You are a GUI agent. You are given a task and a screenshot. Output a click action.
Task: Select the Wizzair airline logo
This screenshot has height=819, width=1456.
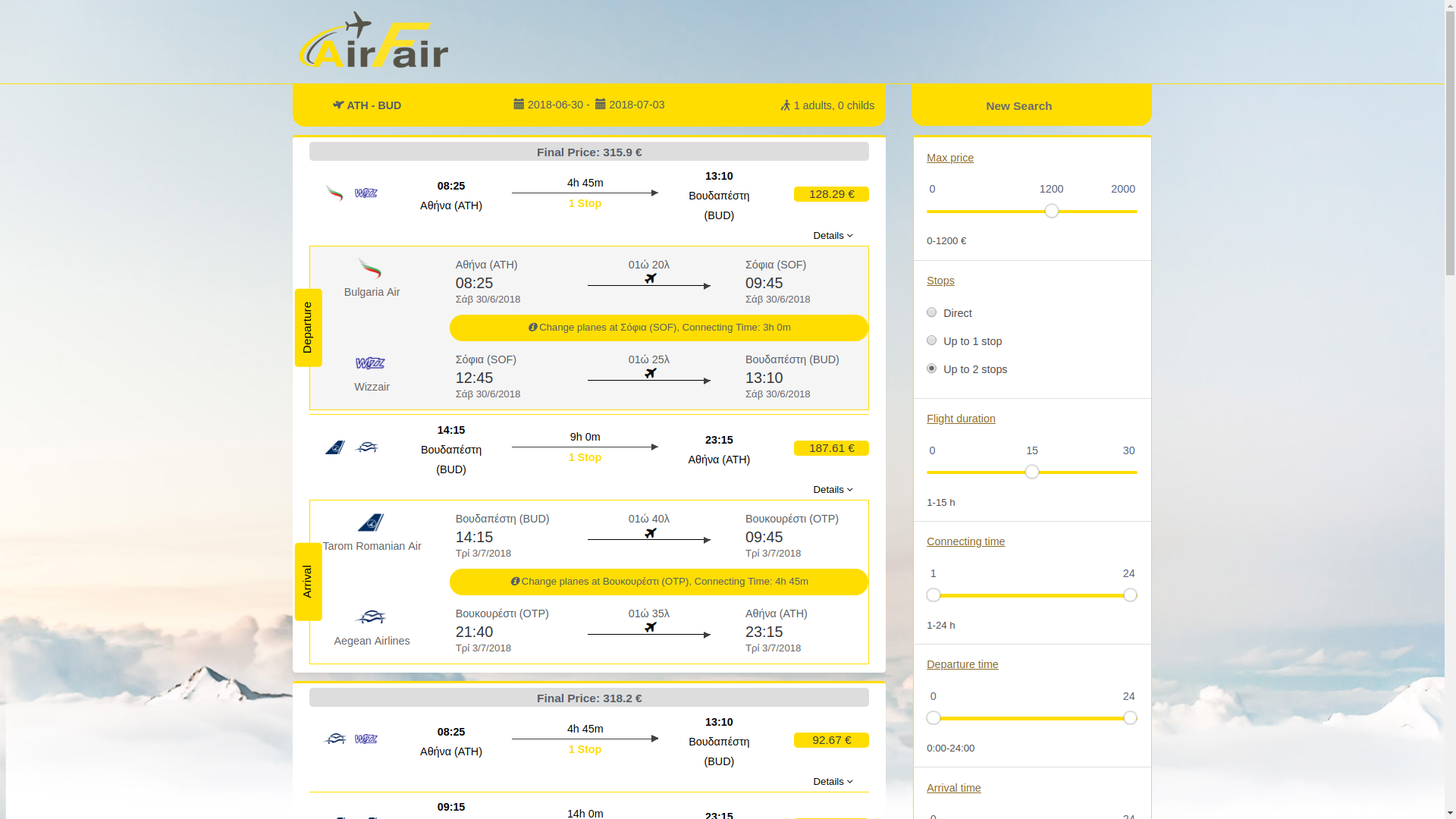[372, 362]
